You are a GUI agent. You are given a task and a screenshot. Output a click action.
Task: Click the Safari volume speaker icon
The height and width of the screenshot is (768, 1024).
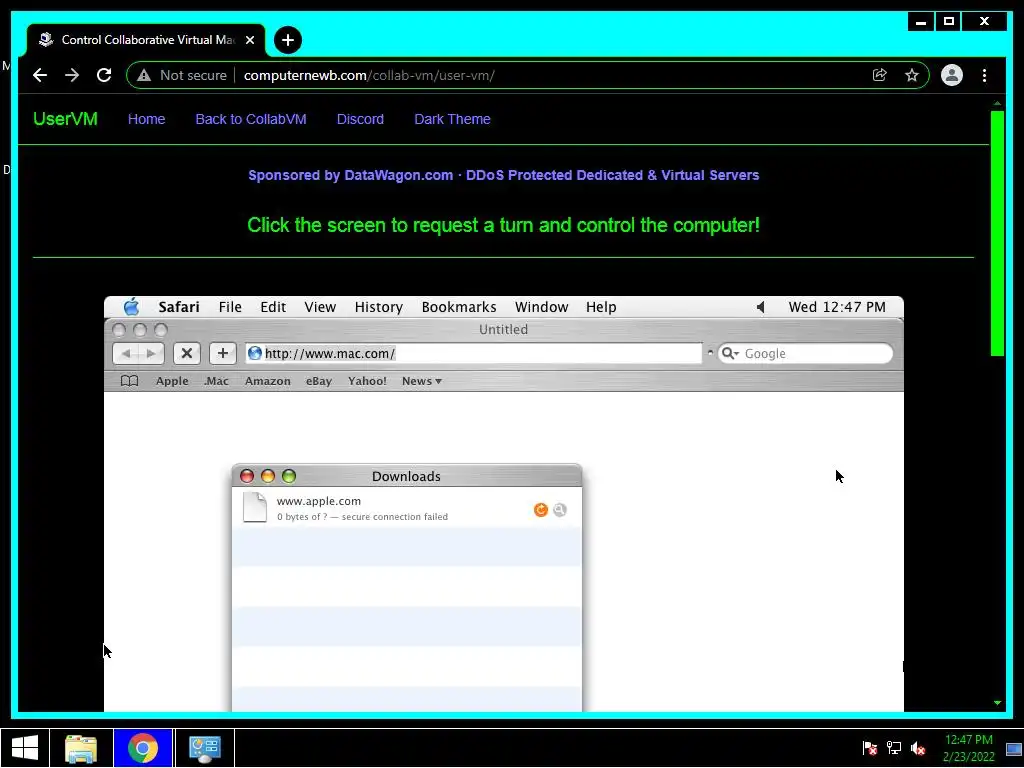[x=761, y=307]
